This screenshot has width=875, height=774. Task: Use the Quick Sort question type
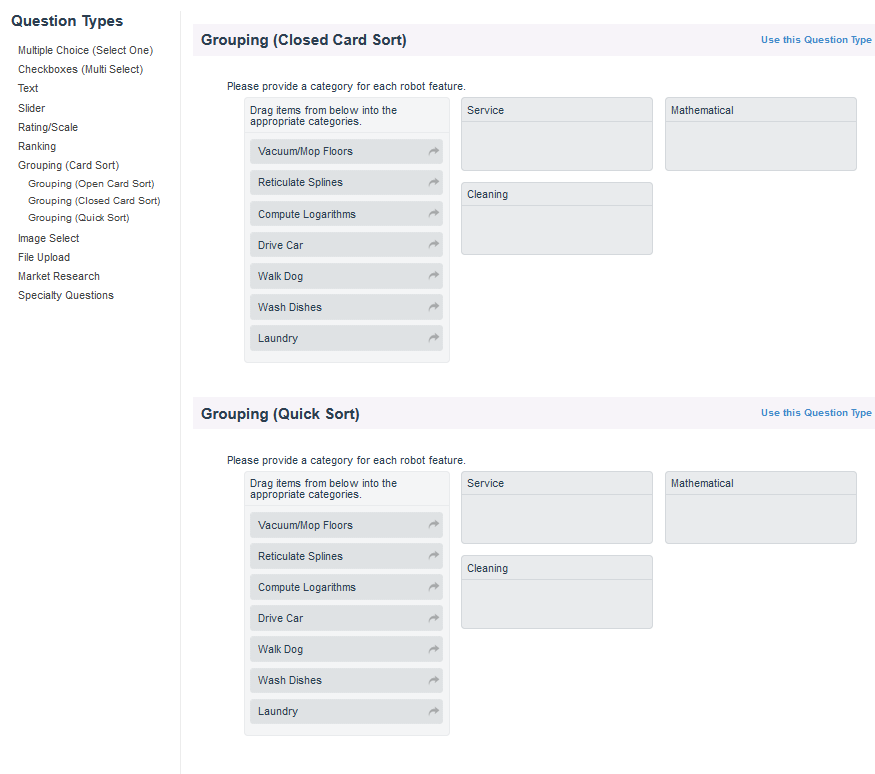(x=816, y=413)
